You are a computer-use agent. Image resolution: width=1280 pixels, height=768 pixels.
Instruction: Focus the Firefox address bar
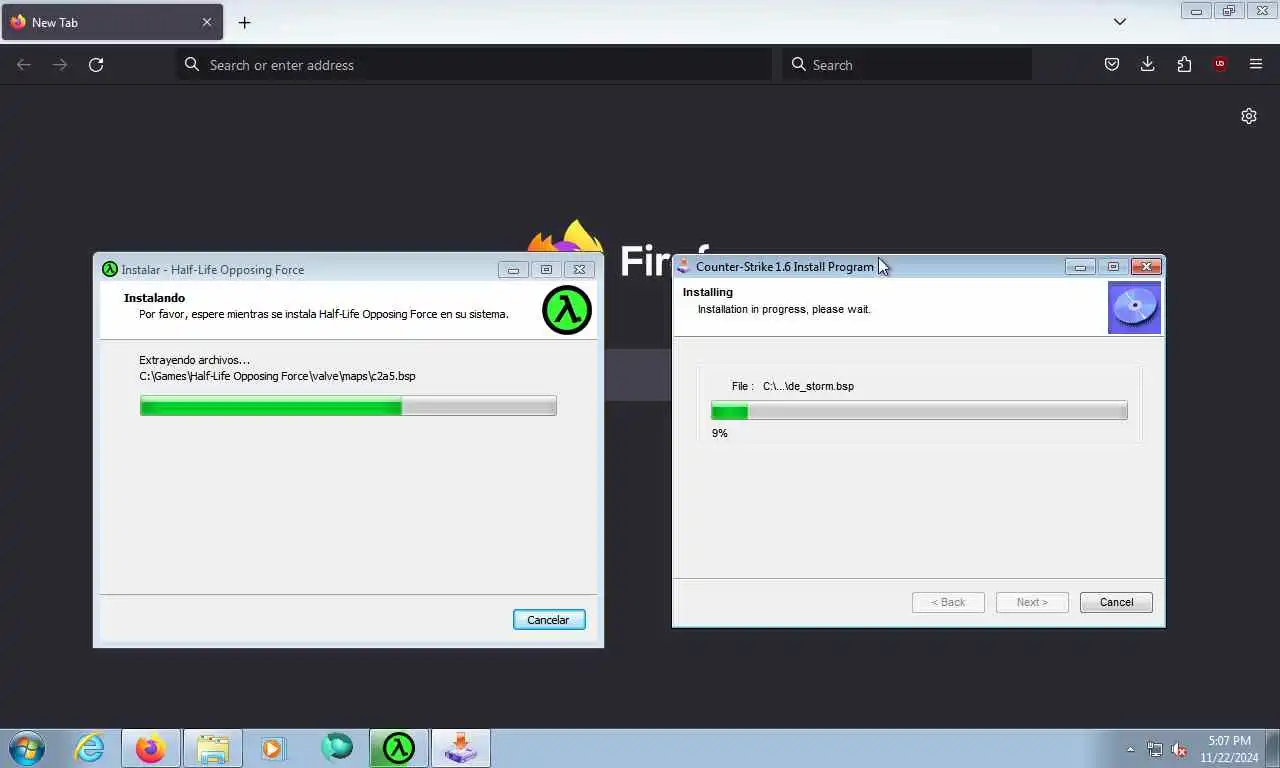pyautogui.click(x=474, y=65)
